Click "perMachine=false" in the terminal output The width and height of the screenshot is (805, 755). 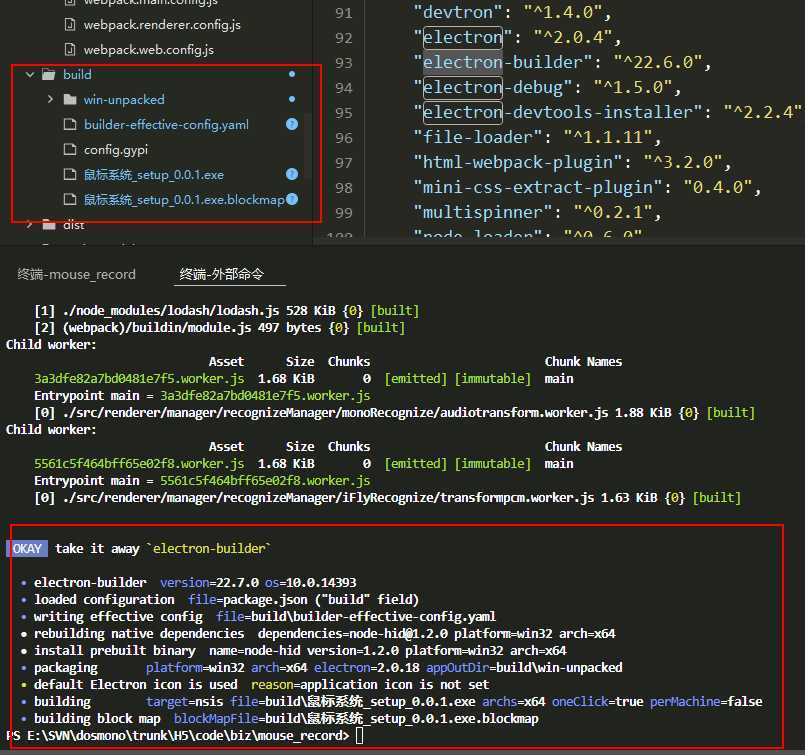click(x=706, y=701)
